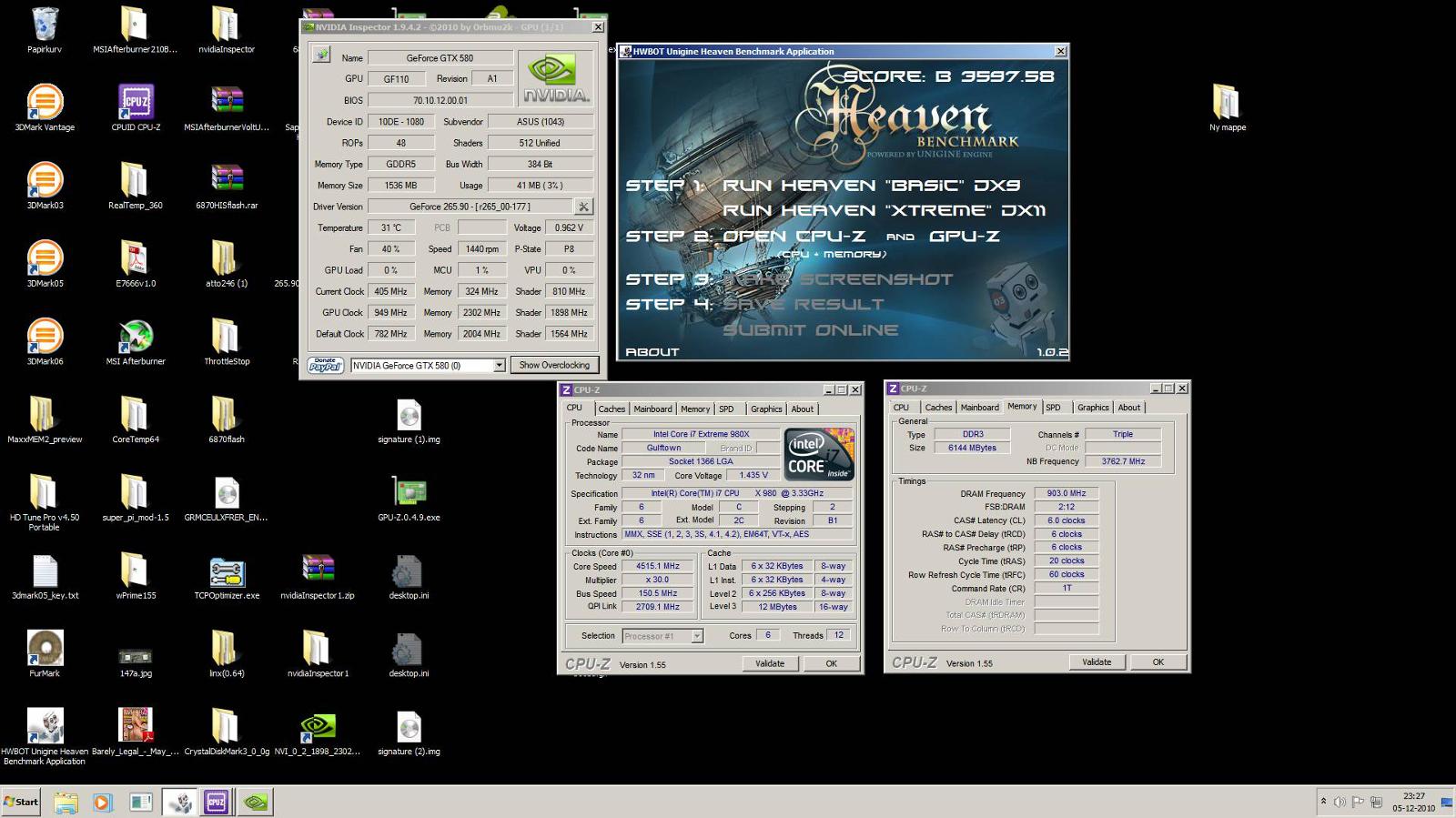Click the tools icon beside Driver Version
Image resolution: width=1456 pixels, height=818 pixels.
583,207
